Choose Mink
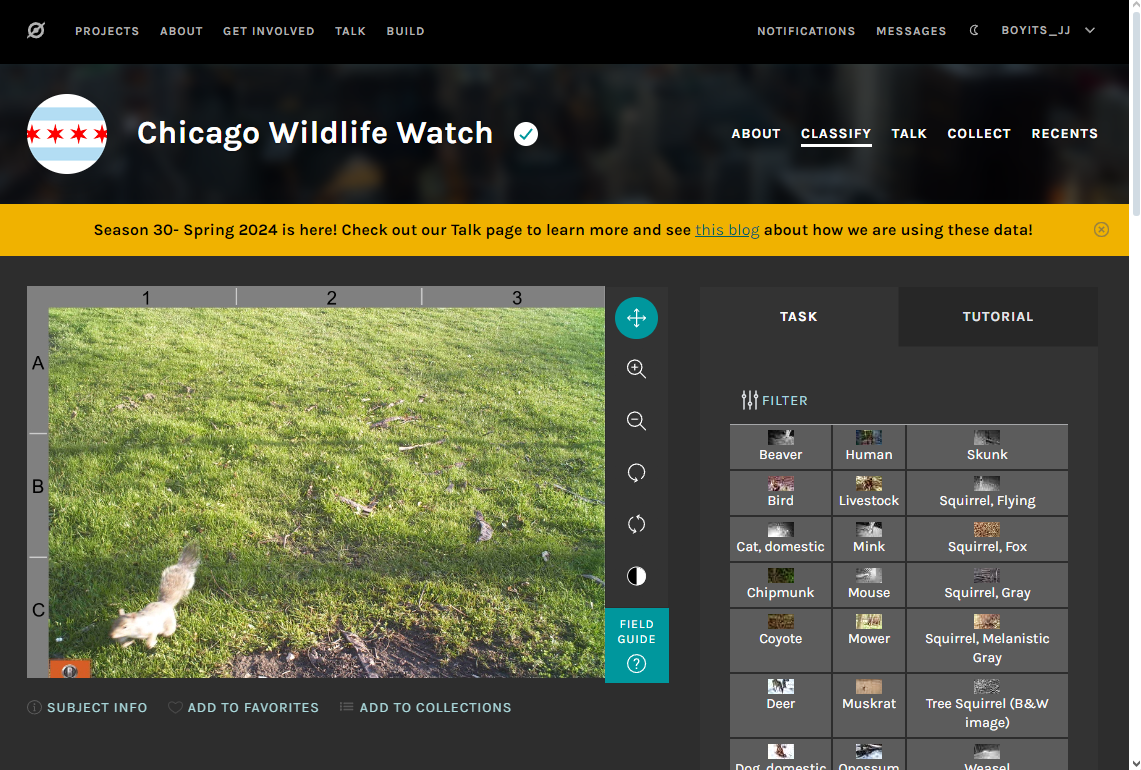This screenshot has height=770, width=1141. coord(869,539)
